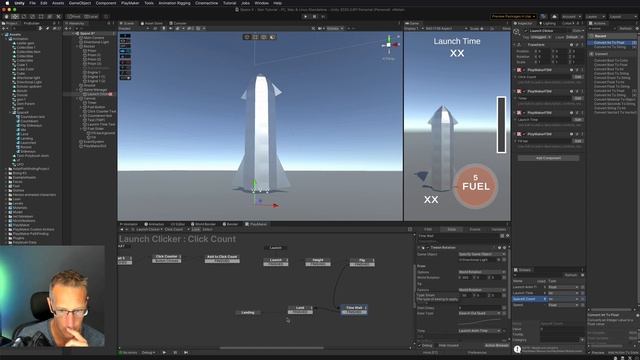Select the Move tool in toolbar

(15, 17)
